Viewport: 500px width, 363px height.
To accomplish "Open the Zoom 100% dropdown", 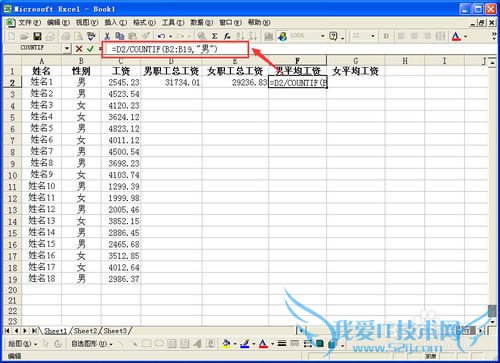I will pos(322,36).
